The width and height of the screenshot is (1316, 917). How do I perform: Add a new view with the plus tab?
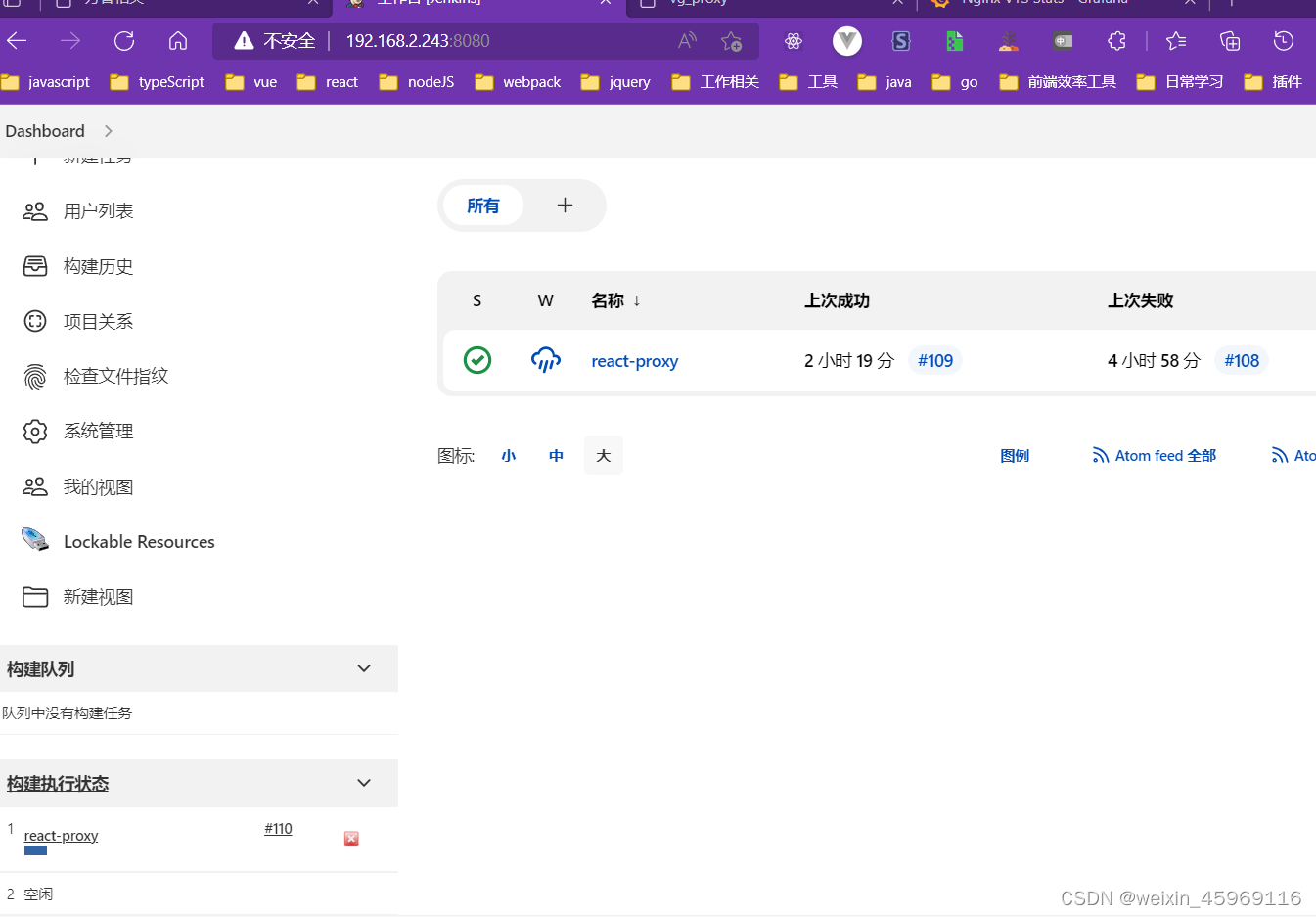pos(565,206)
